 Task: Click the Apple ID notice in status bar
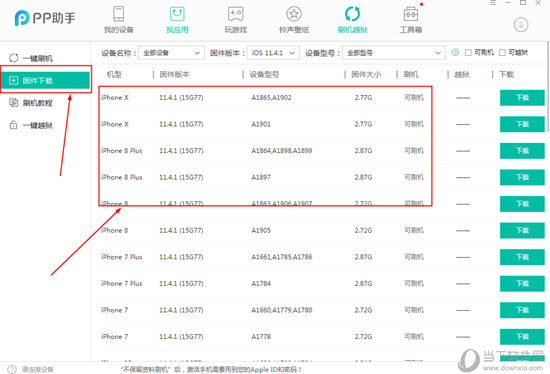211,369
